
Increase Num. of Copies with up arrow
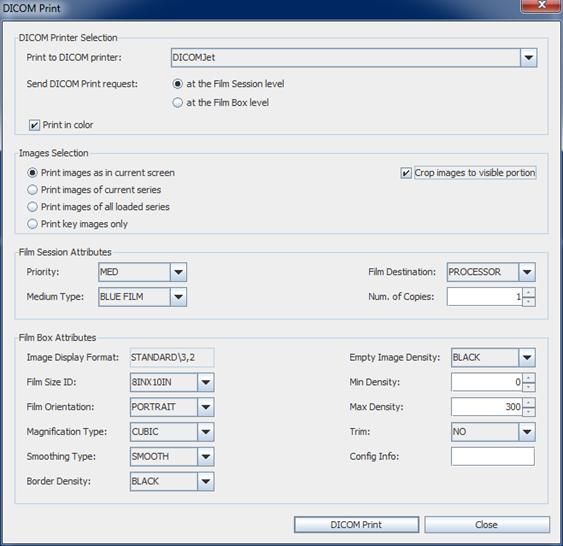tap(529, 292)
